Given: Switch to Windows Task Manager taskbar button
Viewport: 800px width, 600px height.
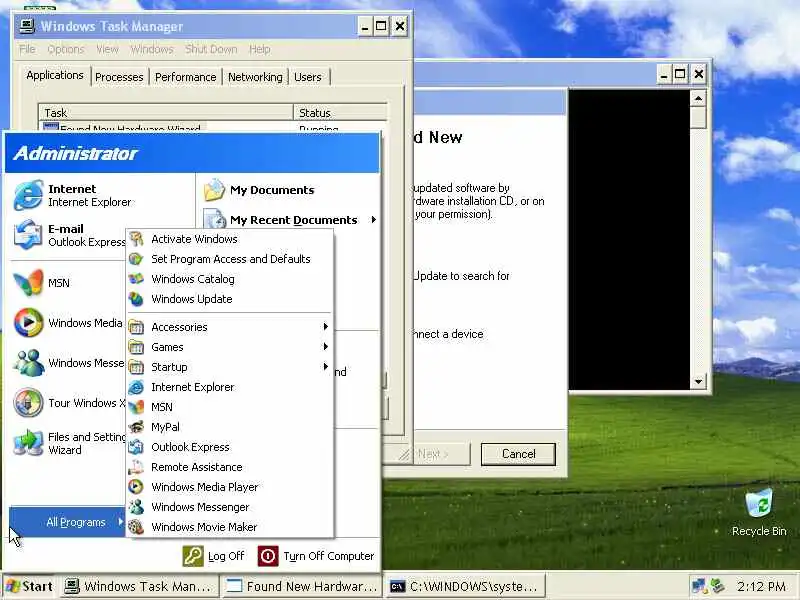Looking at the screenshot, I should [x=140, y=587].
